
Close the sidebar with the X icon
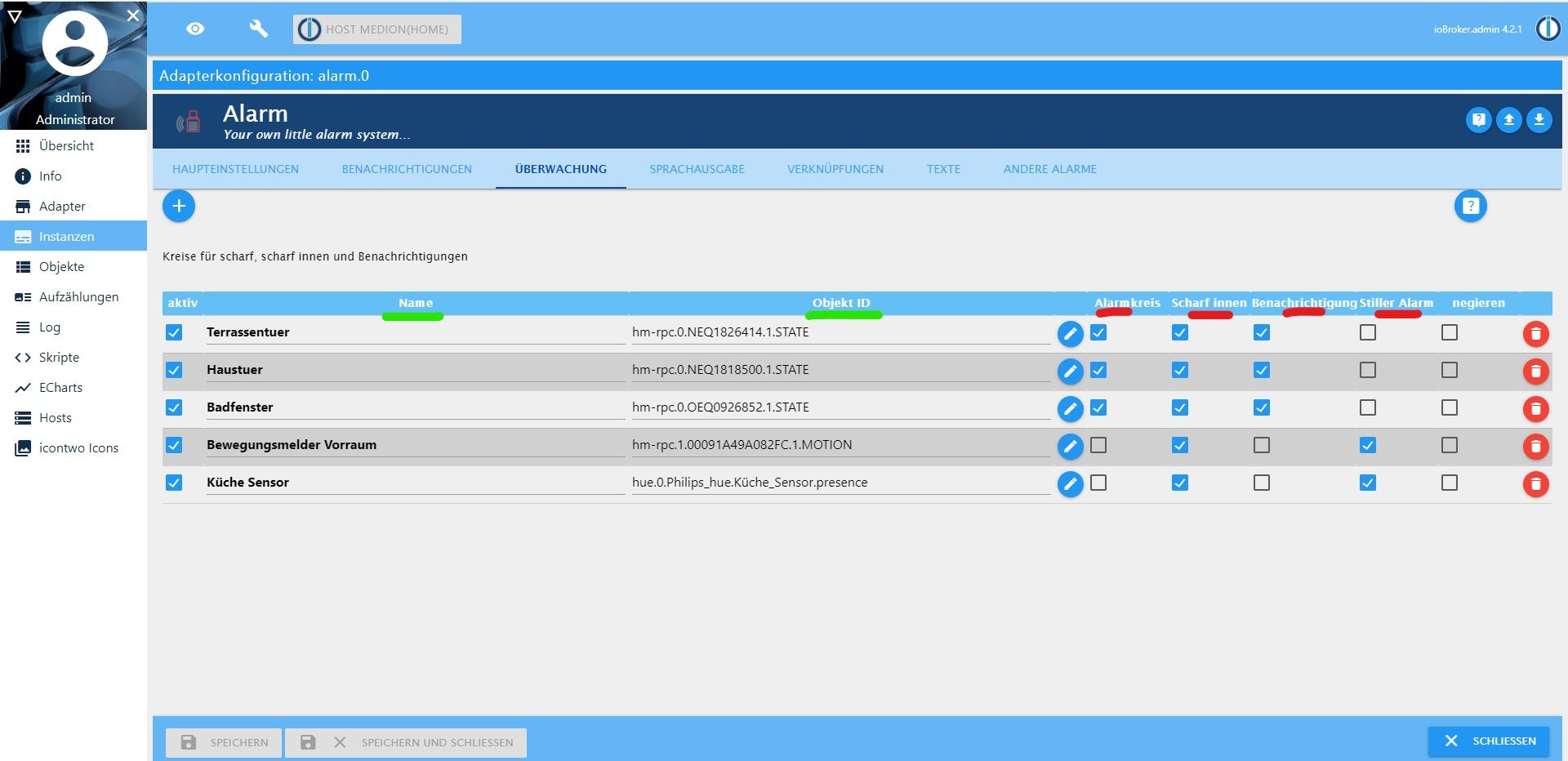(x=133, y=16)
